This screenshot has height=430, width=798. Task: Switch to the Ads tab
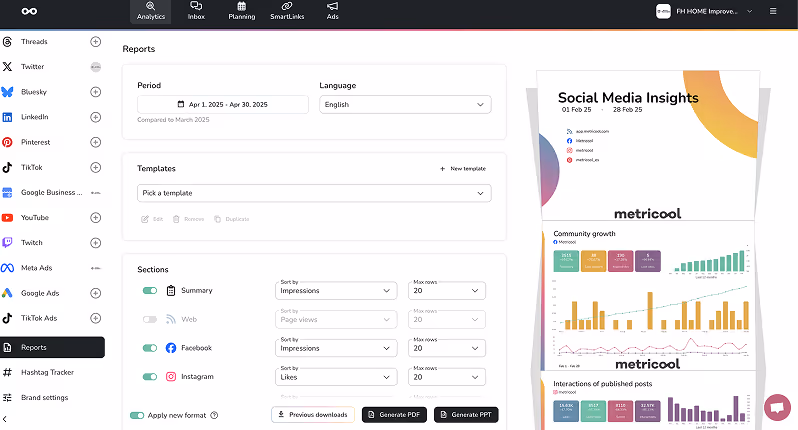(332, 11)
